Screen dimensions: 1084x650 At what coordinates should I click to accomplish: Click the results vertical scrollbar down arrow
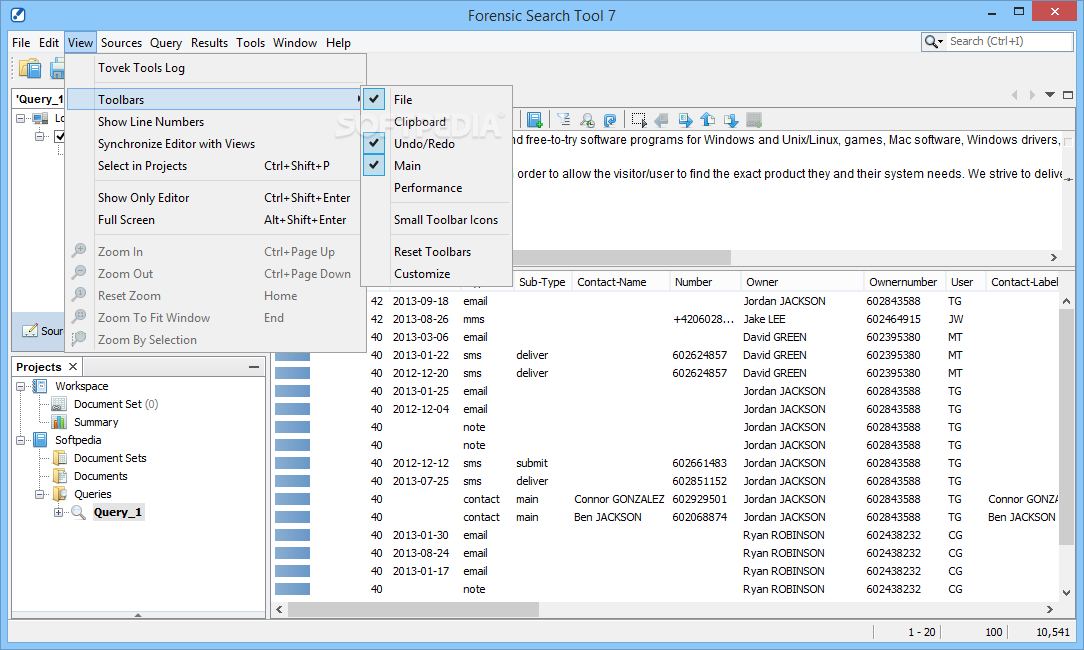pos(1066,593)
